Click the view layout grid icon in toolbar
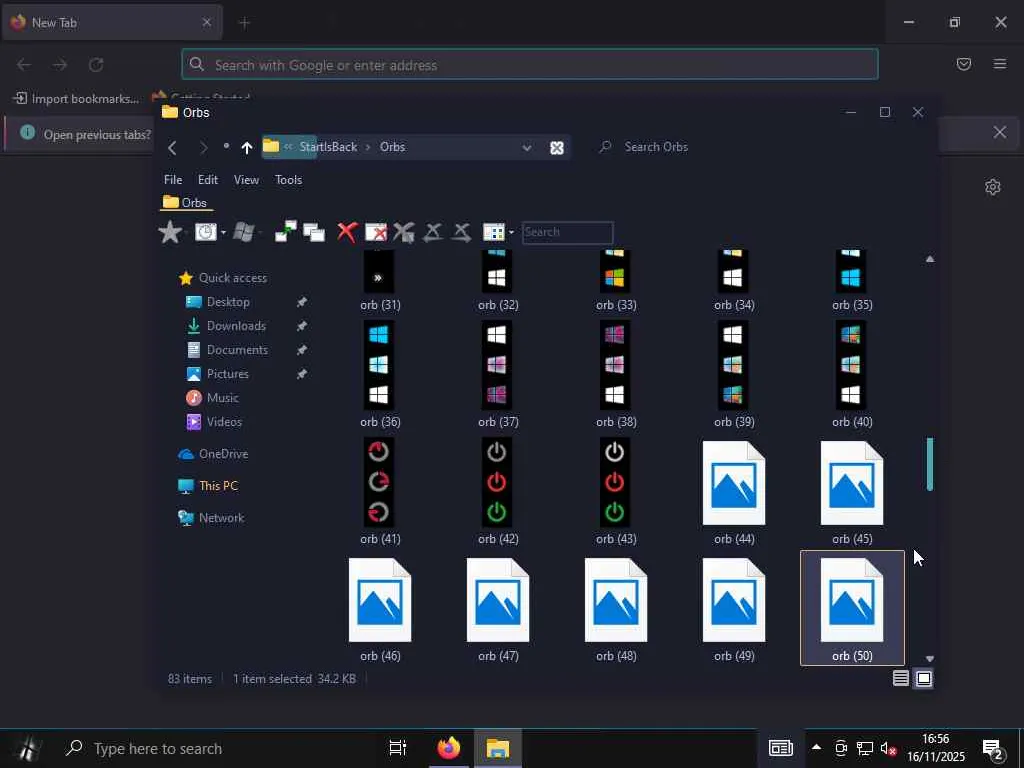The image size is (1024, 768). (x=493, y=232)
